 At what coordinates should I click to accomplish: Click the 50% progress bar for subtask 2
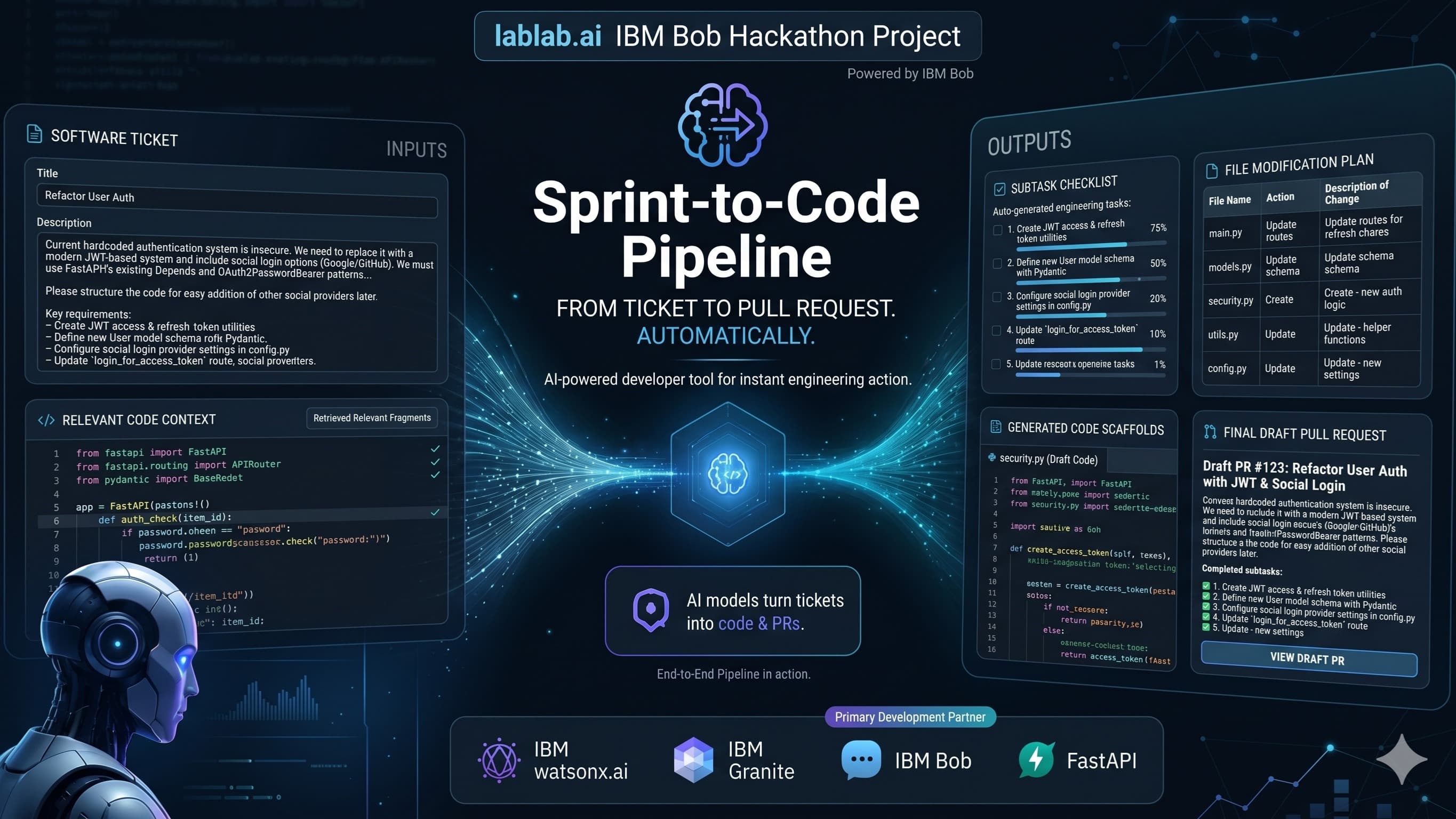(x=1091, y=279)
